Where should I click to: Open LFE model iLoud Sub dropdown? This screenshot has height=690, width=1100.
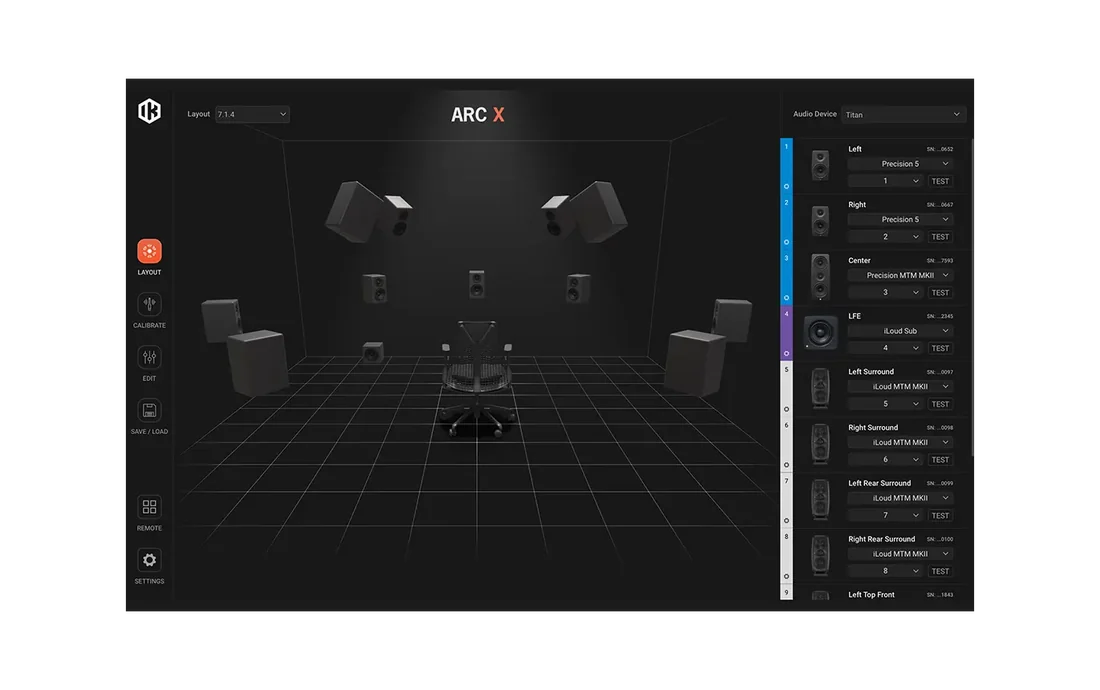900,331
